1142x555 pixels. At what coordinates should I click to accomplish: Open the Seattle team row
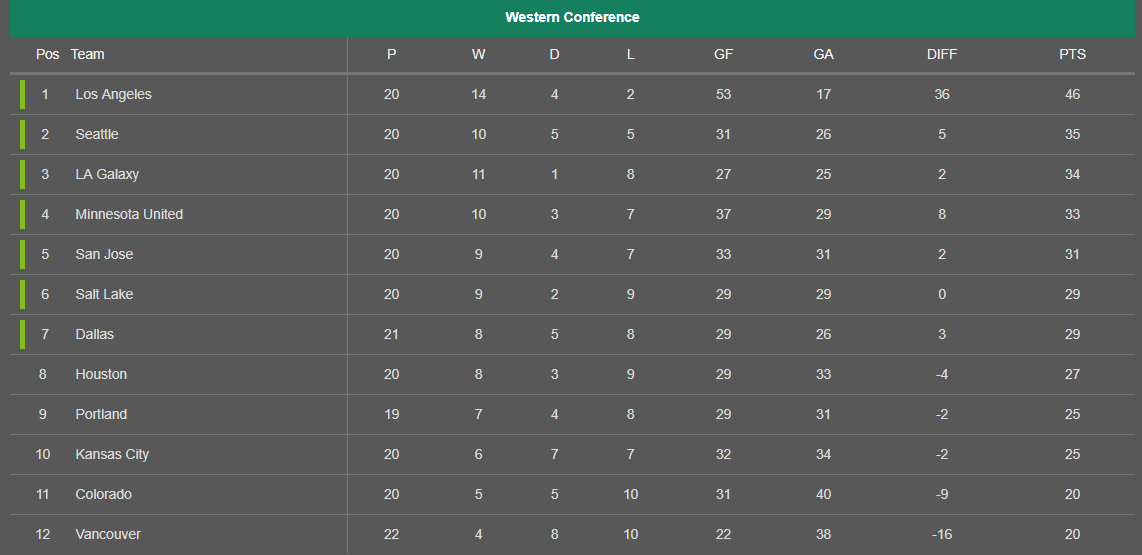[572, 135]
